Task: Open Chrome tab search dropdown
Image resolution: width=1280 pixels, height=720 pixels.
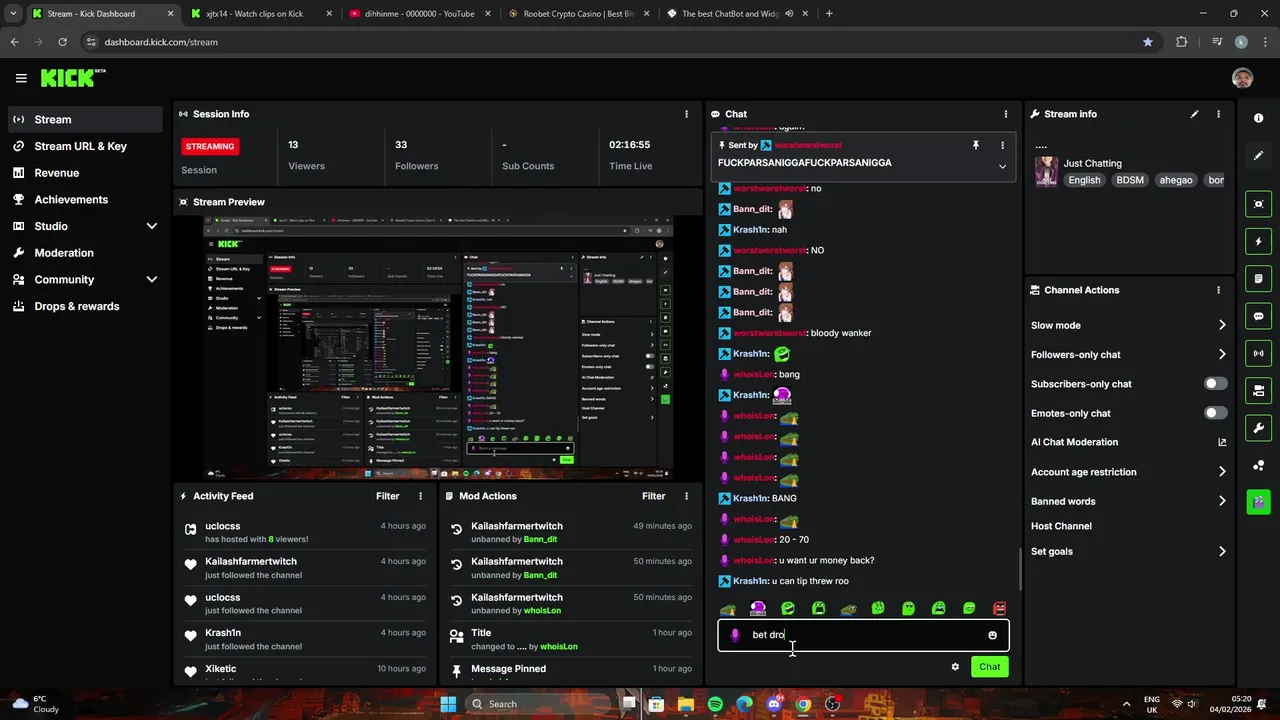Action: 12,13
